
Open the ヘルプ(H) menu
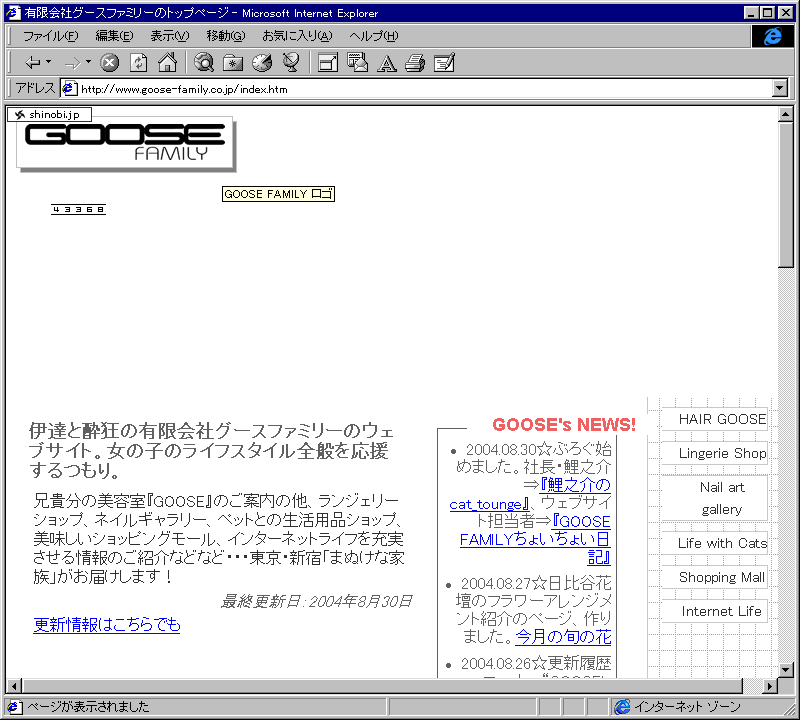pos(373,36)
